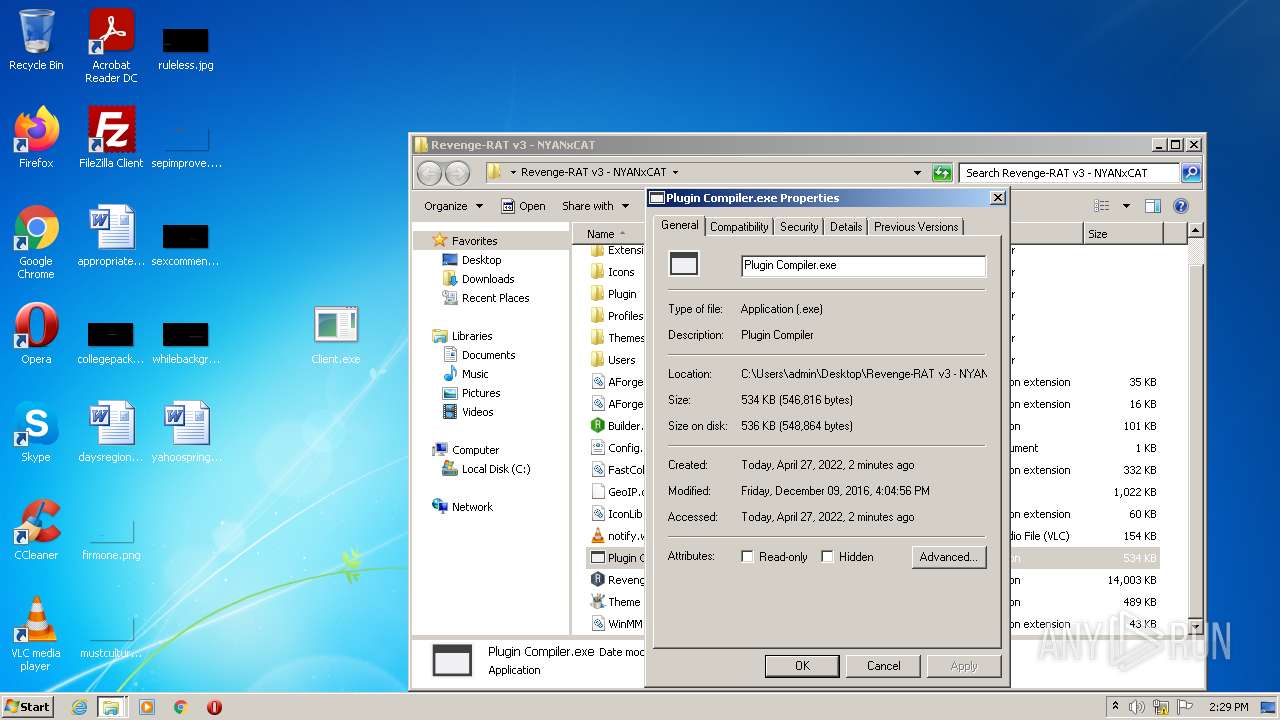The height and width of the screenshot is (720, 1280).
Task: Tick the Hidden attribute checkbox
Action: pyautogui.click(x=827, y=557)
